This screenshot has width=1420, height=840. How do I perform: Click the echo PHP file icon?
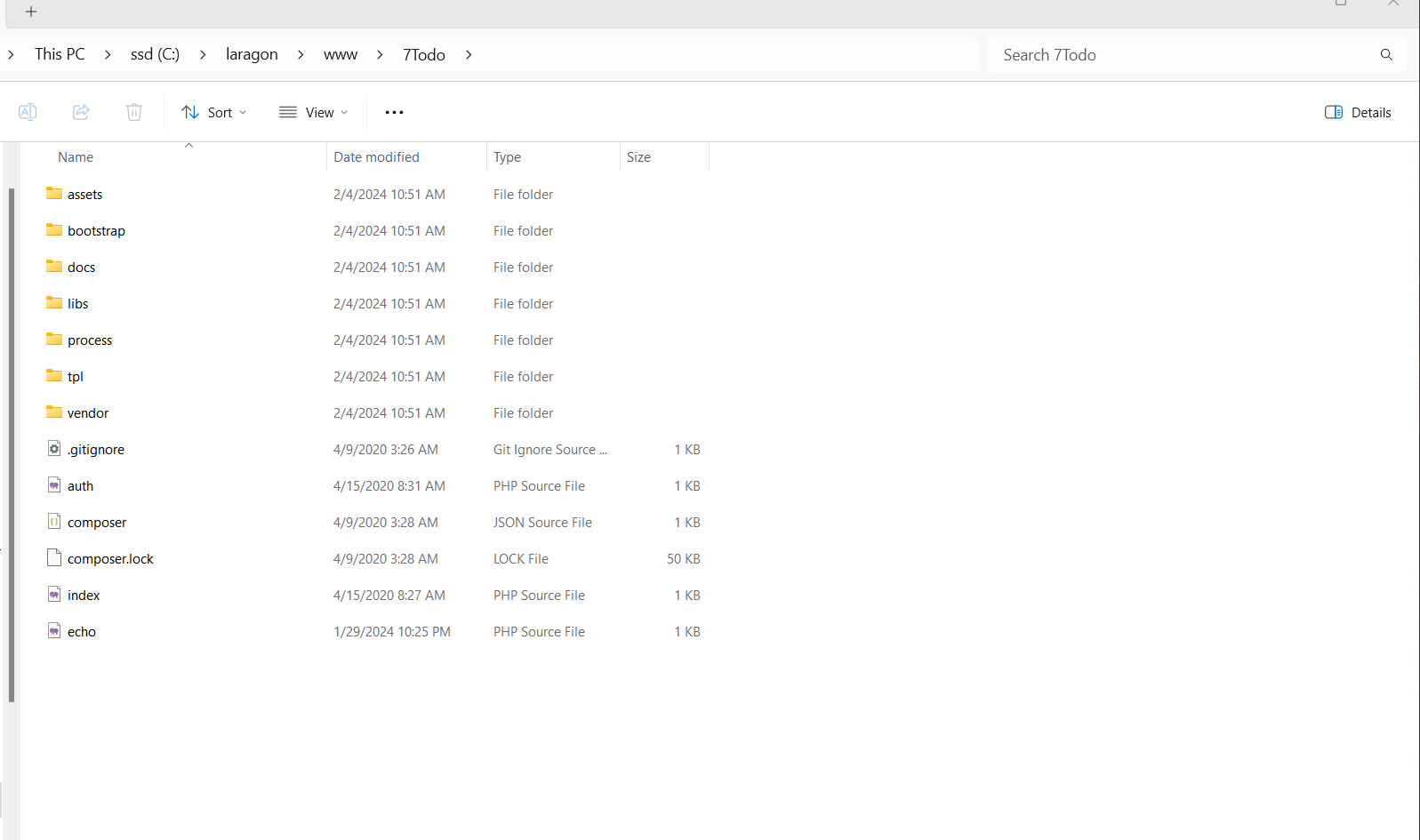point(54,631)
